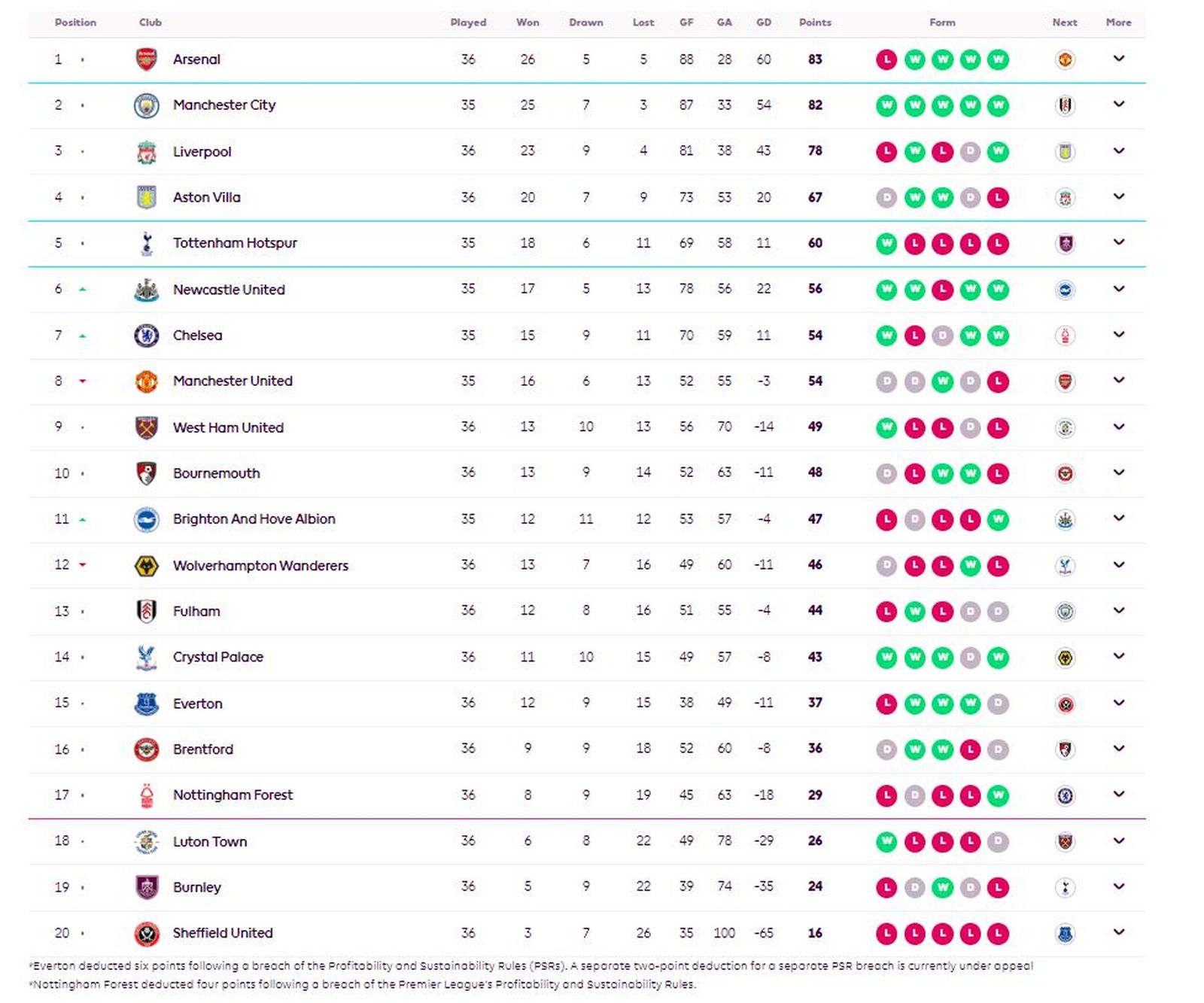Click the green W in Newcastle United's form

pyautogui.click(x=886, y=289)
